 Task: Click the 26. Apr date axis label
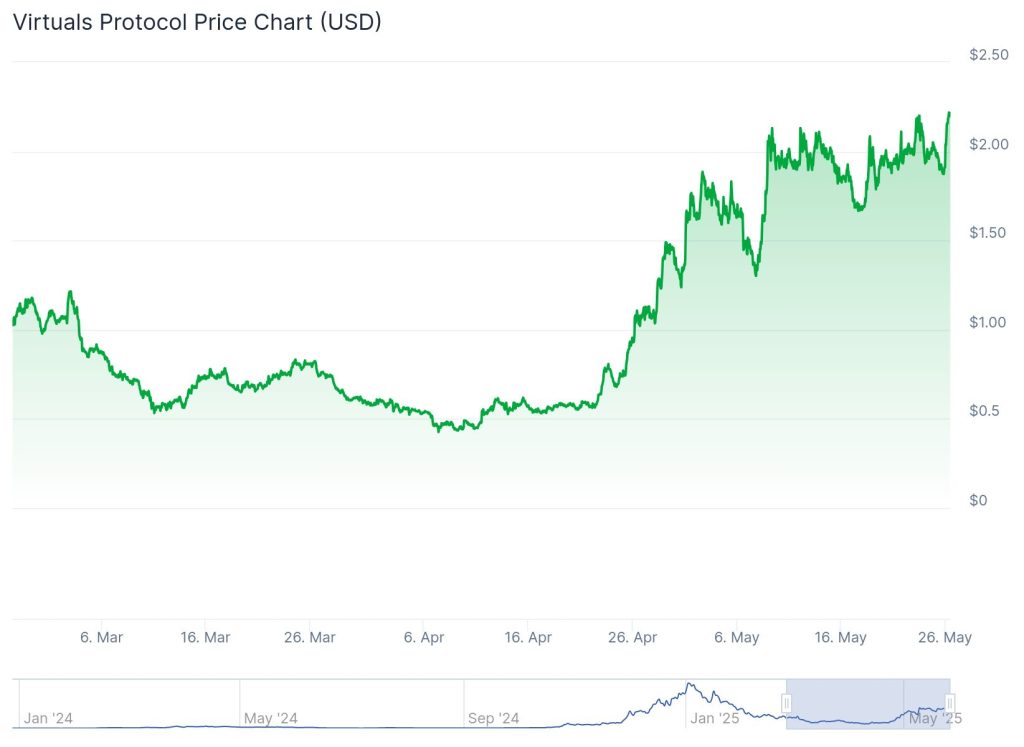point(632,637)
